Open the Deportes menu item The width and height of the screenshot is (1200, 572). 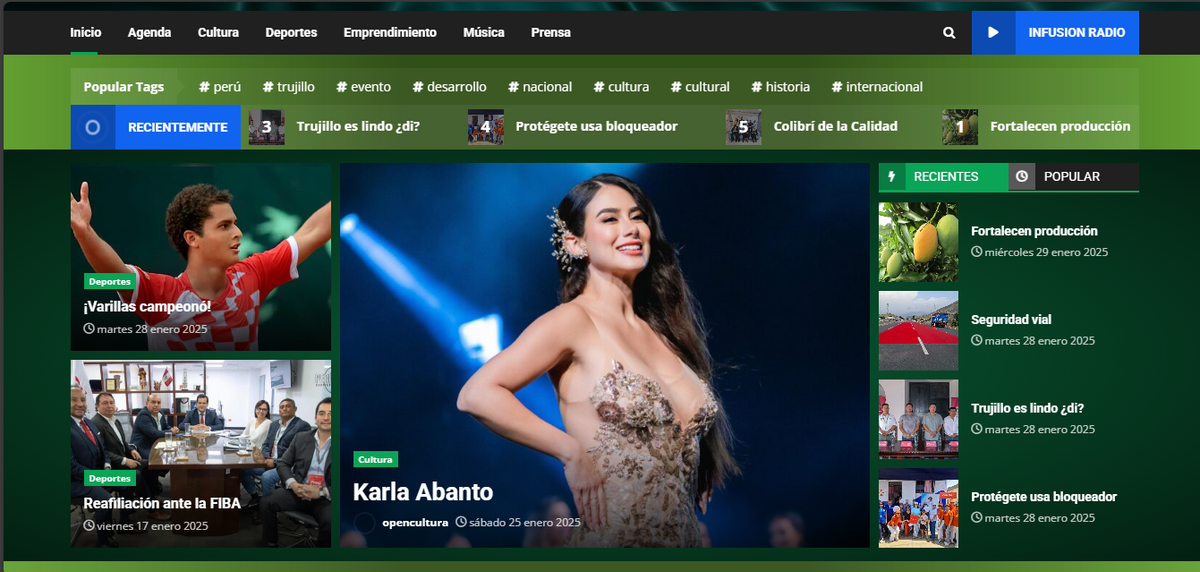coord(291,33)
